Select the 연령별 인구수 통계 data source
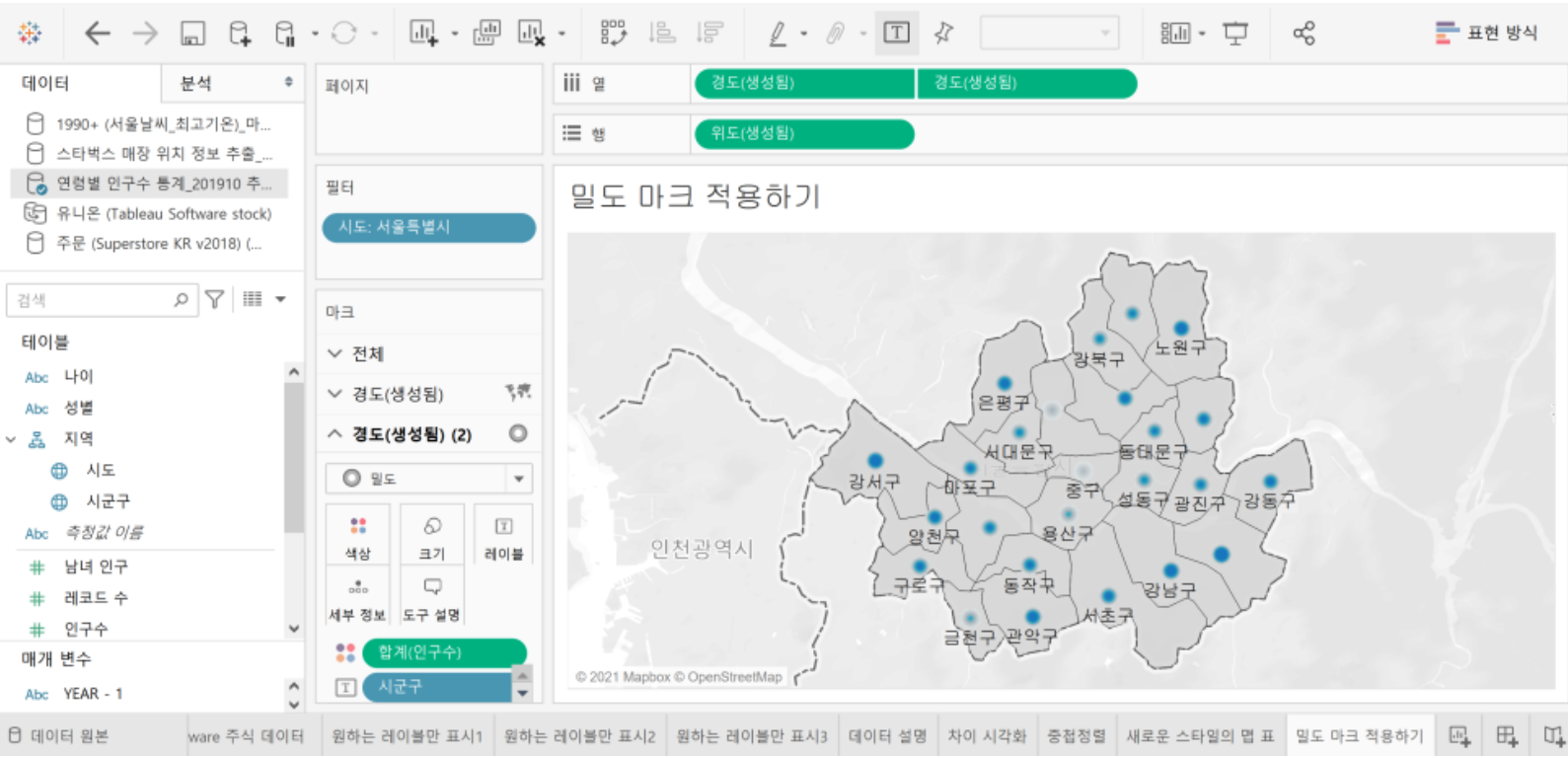This screenshot has height=758, width=1568. (x=149, y=183)
